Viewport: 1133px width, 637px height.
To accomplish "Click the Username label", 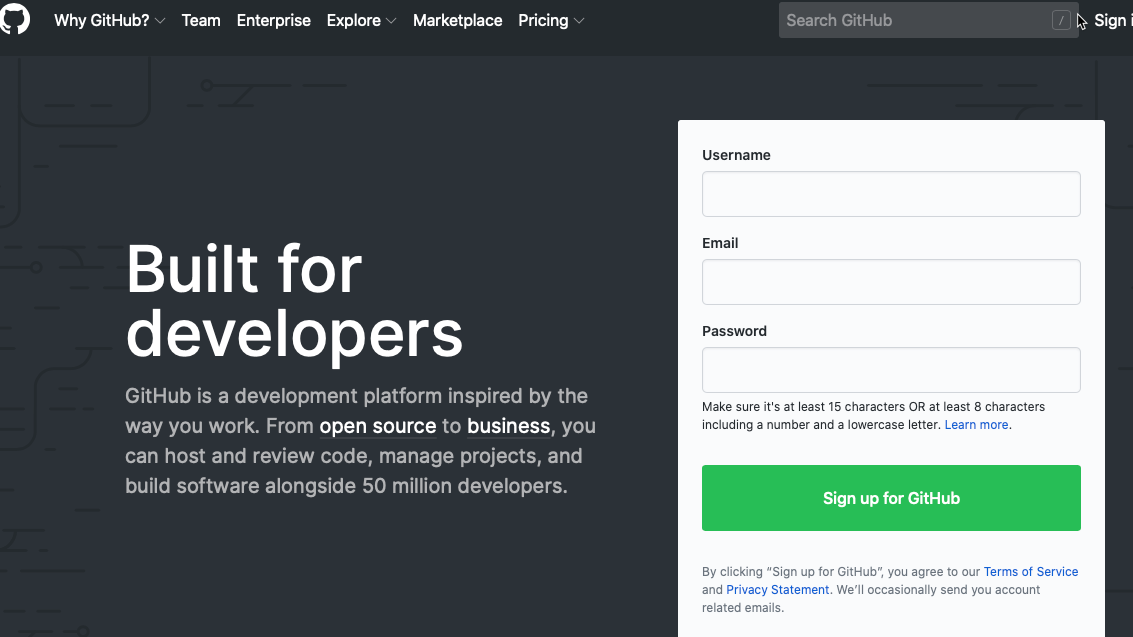I will click(736, 155).
